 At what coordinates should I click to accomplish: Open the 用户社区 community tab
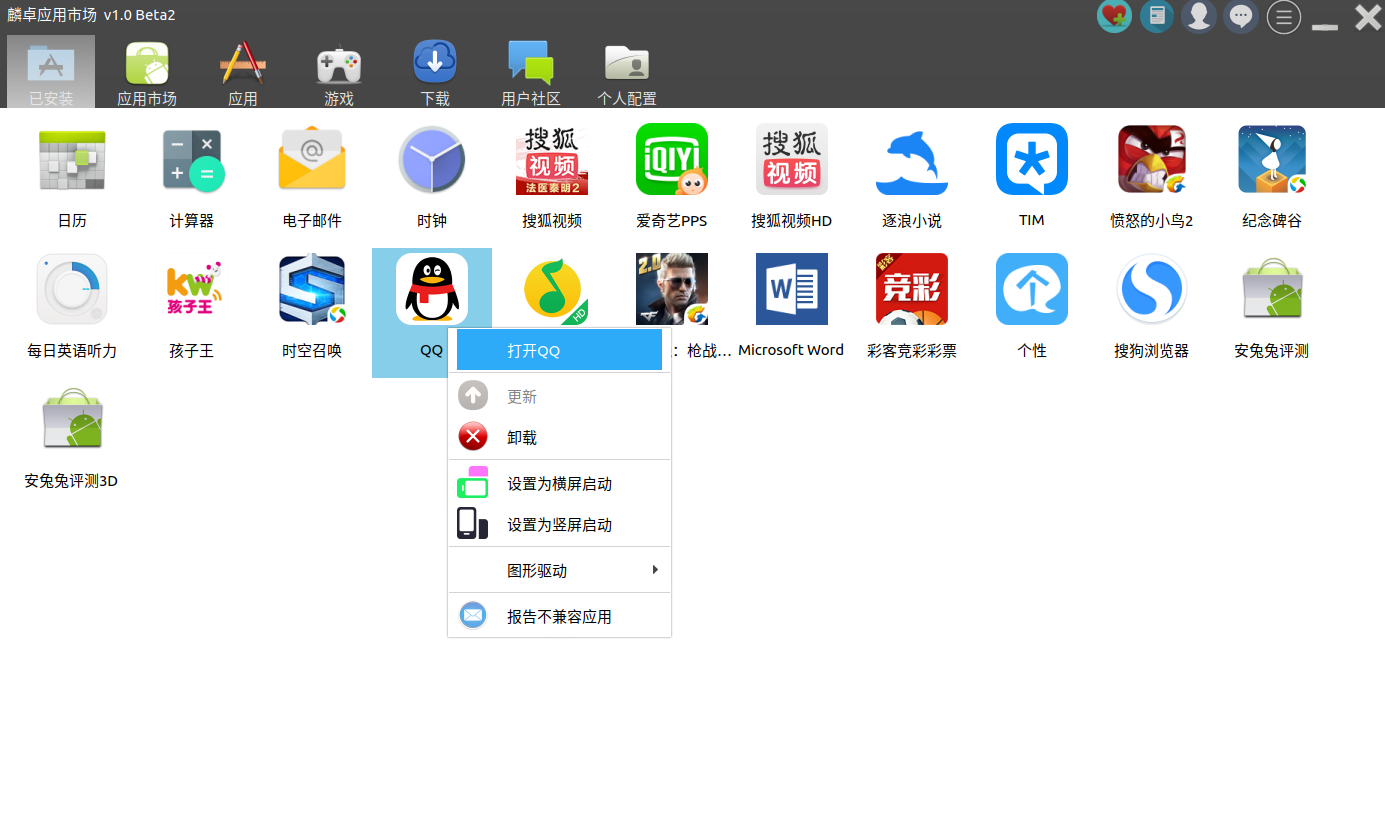(531, 71)
